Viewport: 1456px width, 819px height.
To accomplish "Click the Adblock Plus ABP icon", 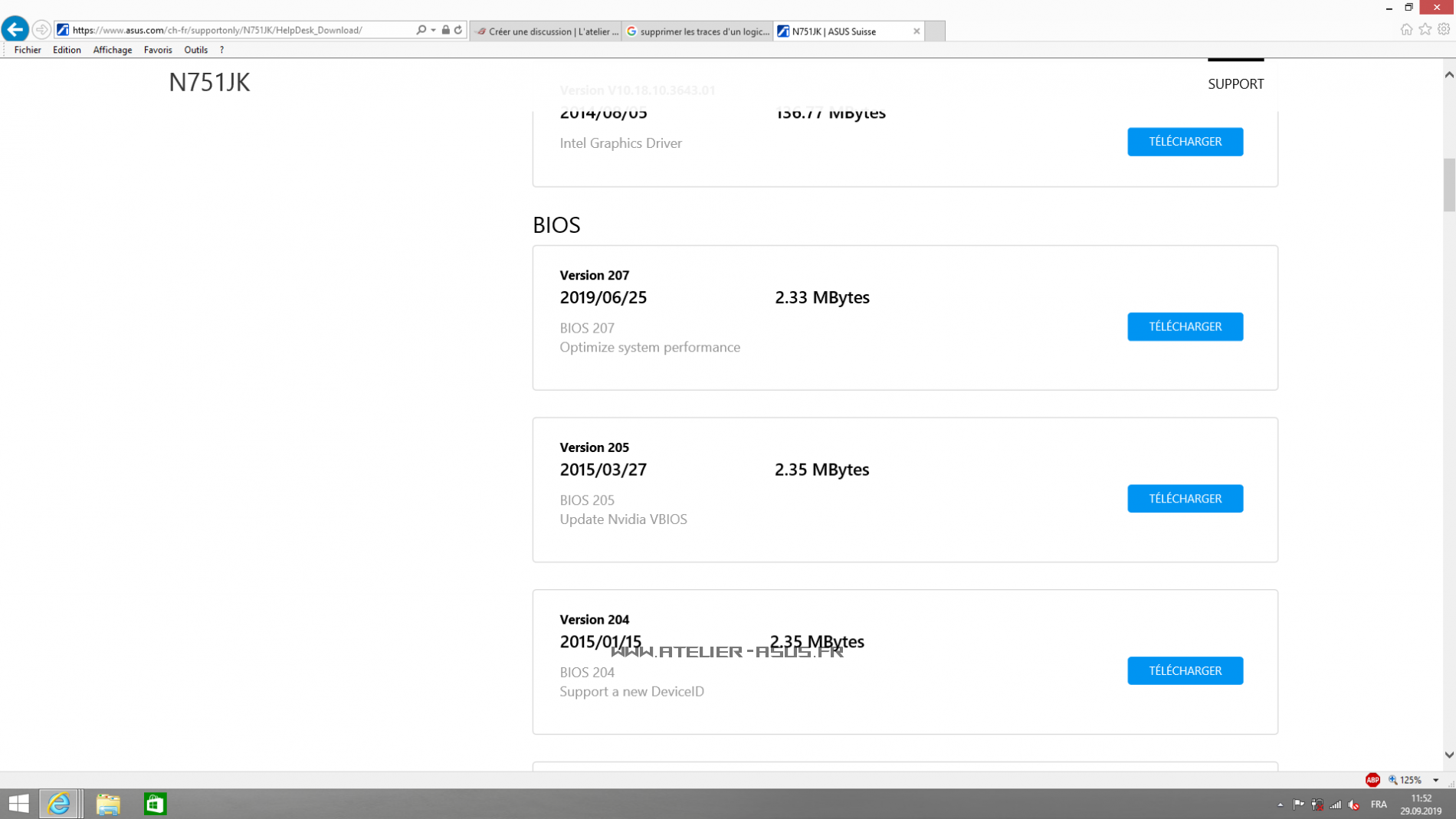I will (x=1372, y=780).
